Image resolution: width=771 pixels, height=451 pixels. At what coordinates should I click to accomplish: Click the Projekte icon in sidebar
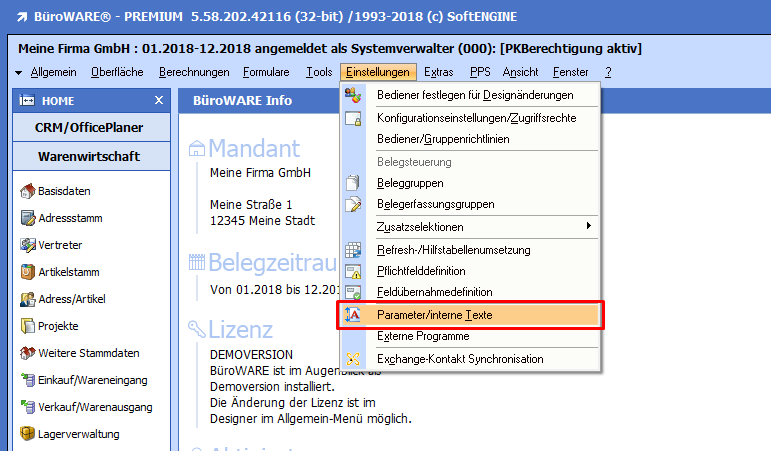(x=27, y=326)
